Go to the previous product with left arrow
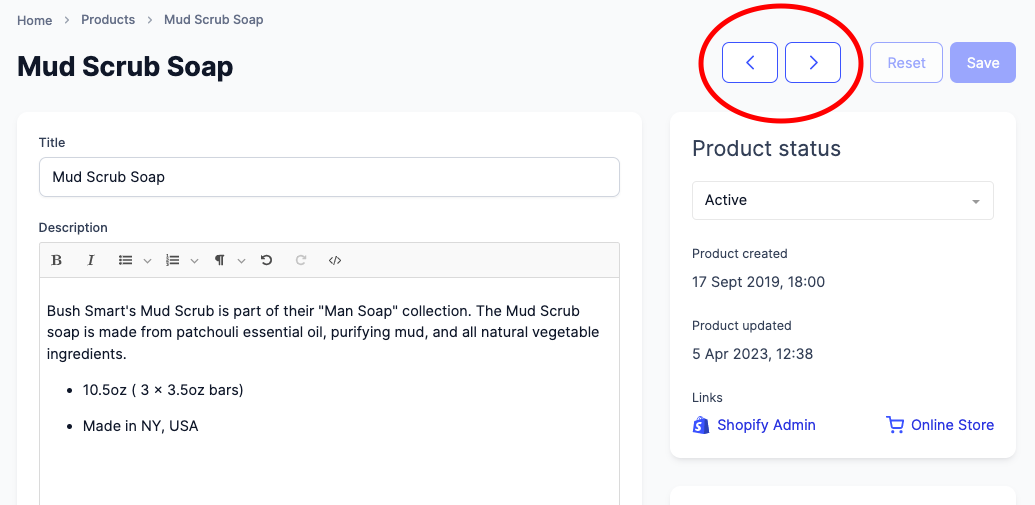Viewport: 1035px width, 505px height. tap(750, 63)
